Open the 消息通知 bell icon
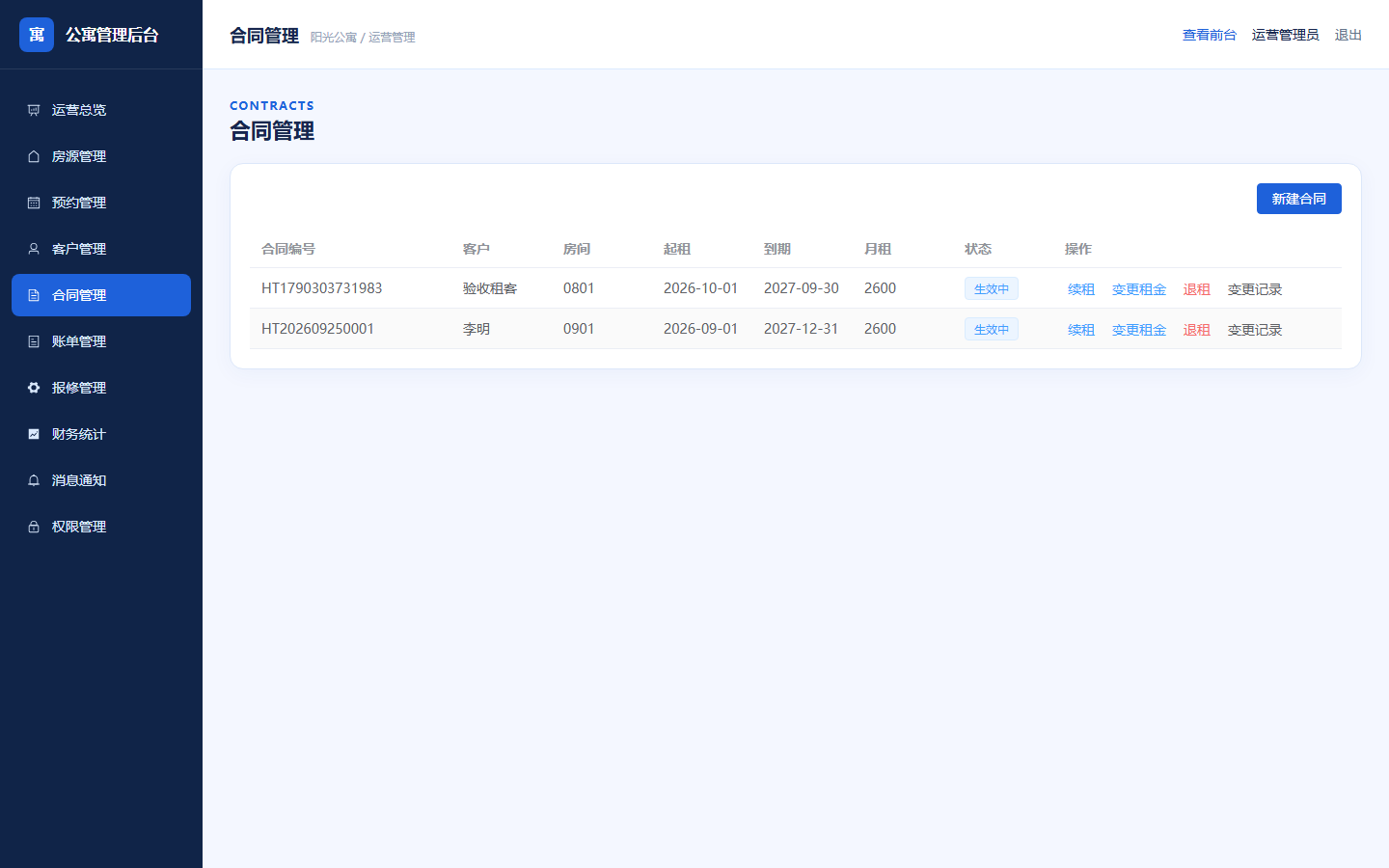The width and height of the screenshot is (1389, 868). 34,480
